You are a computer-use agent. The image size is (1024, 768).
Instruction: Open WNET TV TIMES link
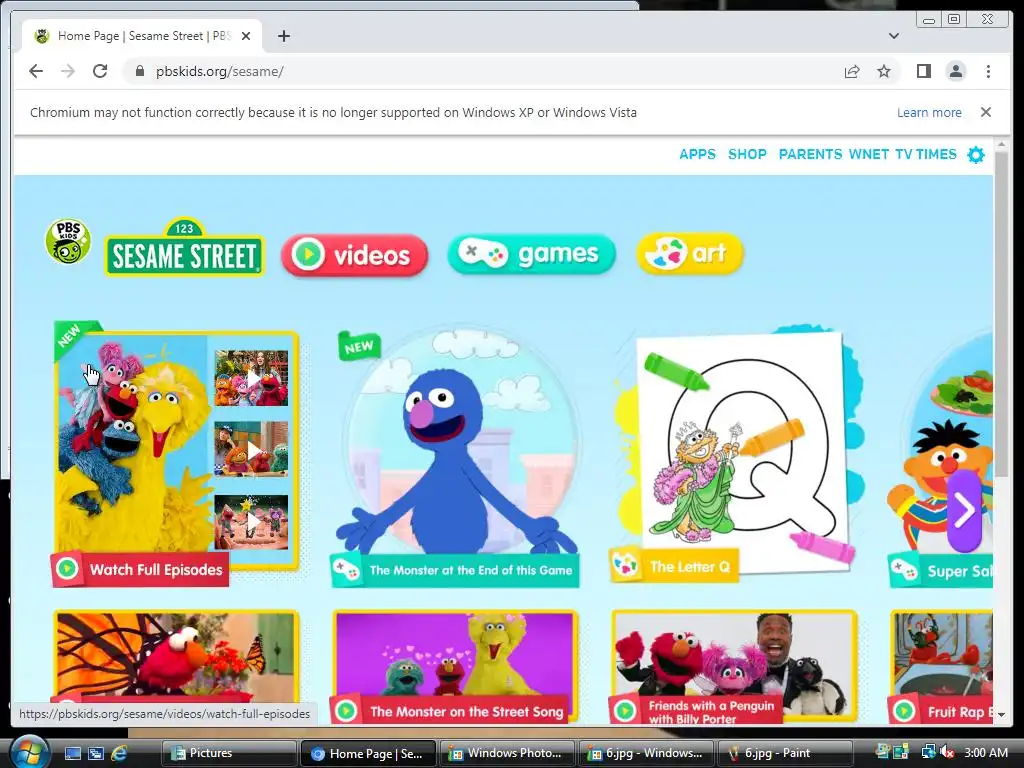tap(903, 154)
